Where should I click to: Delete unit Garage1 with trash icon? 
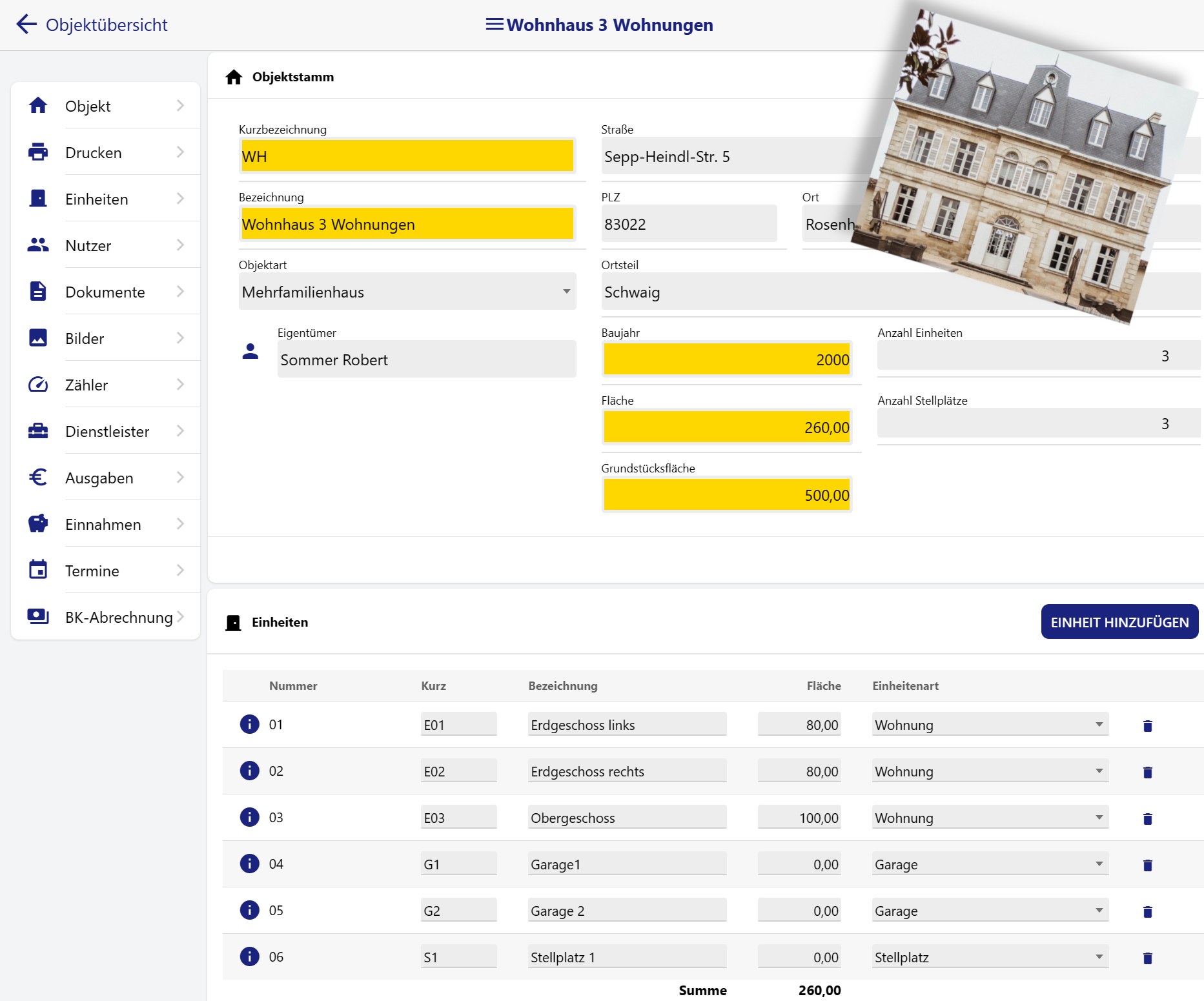point(1148,865)
